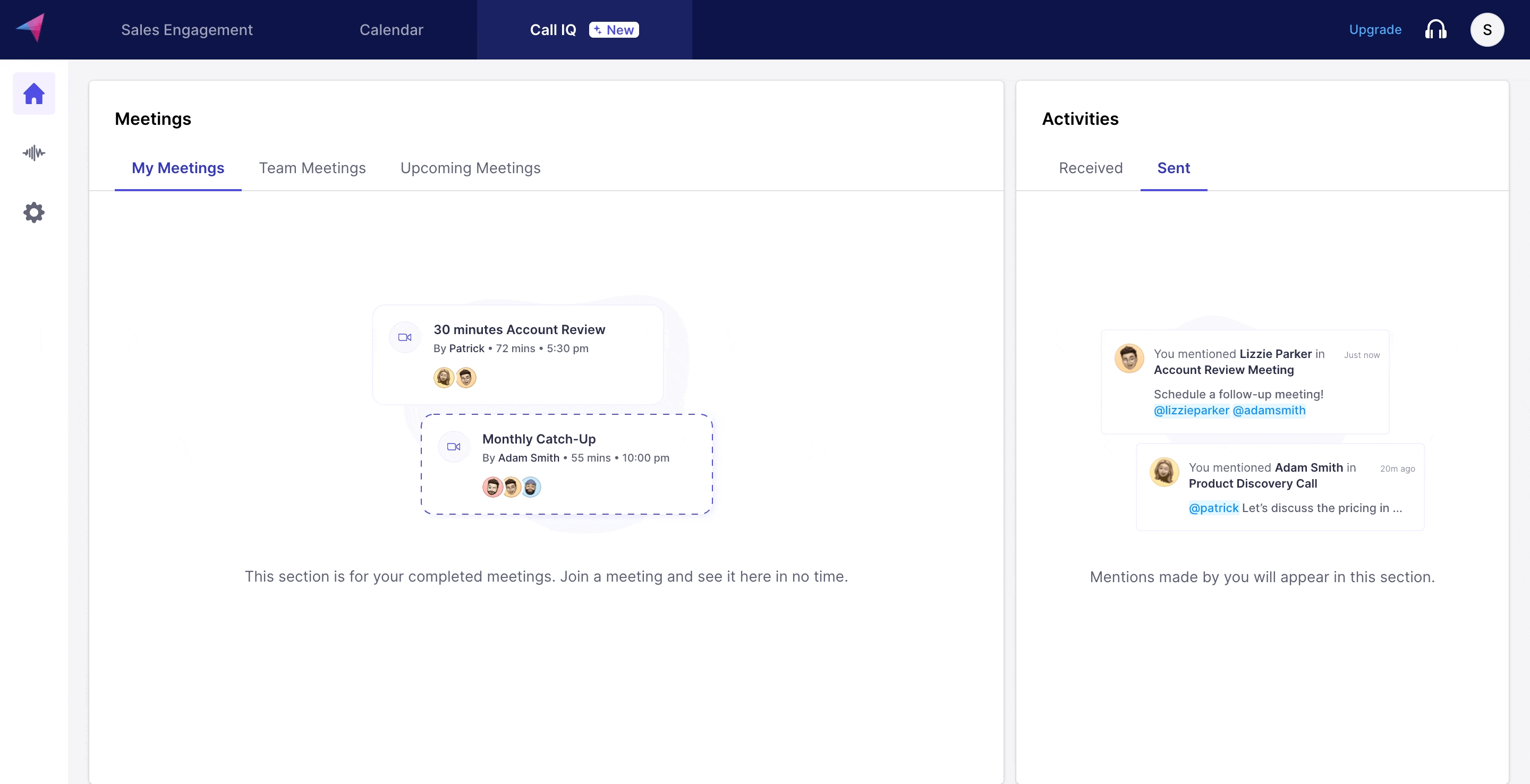
Task: Click the New badge beside Call IQ
Action: click(614, 30)
